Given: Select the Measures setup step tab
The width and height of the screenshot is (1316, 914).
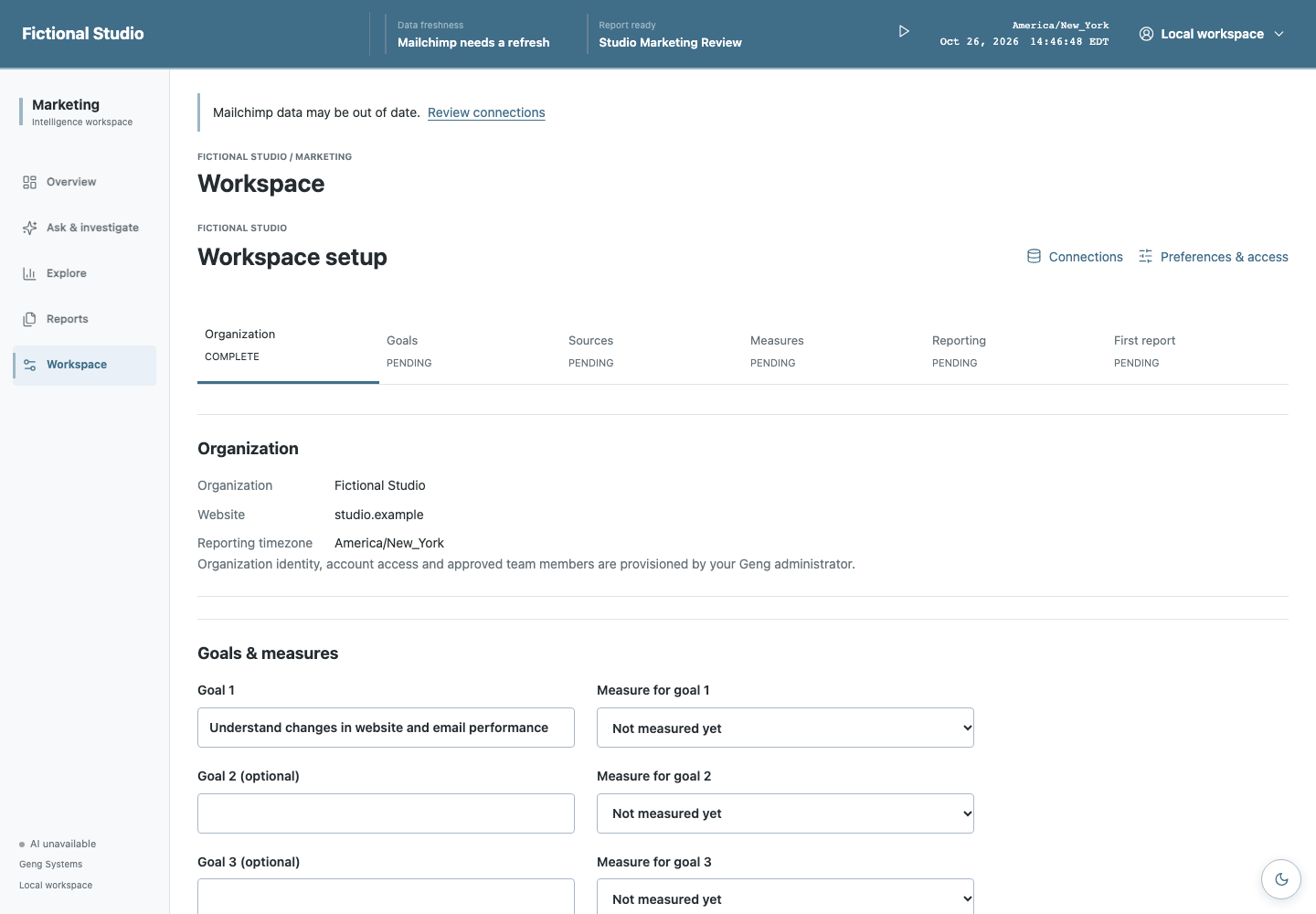Looking at the screenshot, I should [833, 351].
